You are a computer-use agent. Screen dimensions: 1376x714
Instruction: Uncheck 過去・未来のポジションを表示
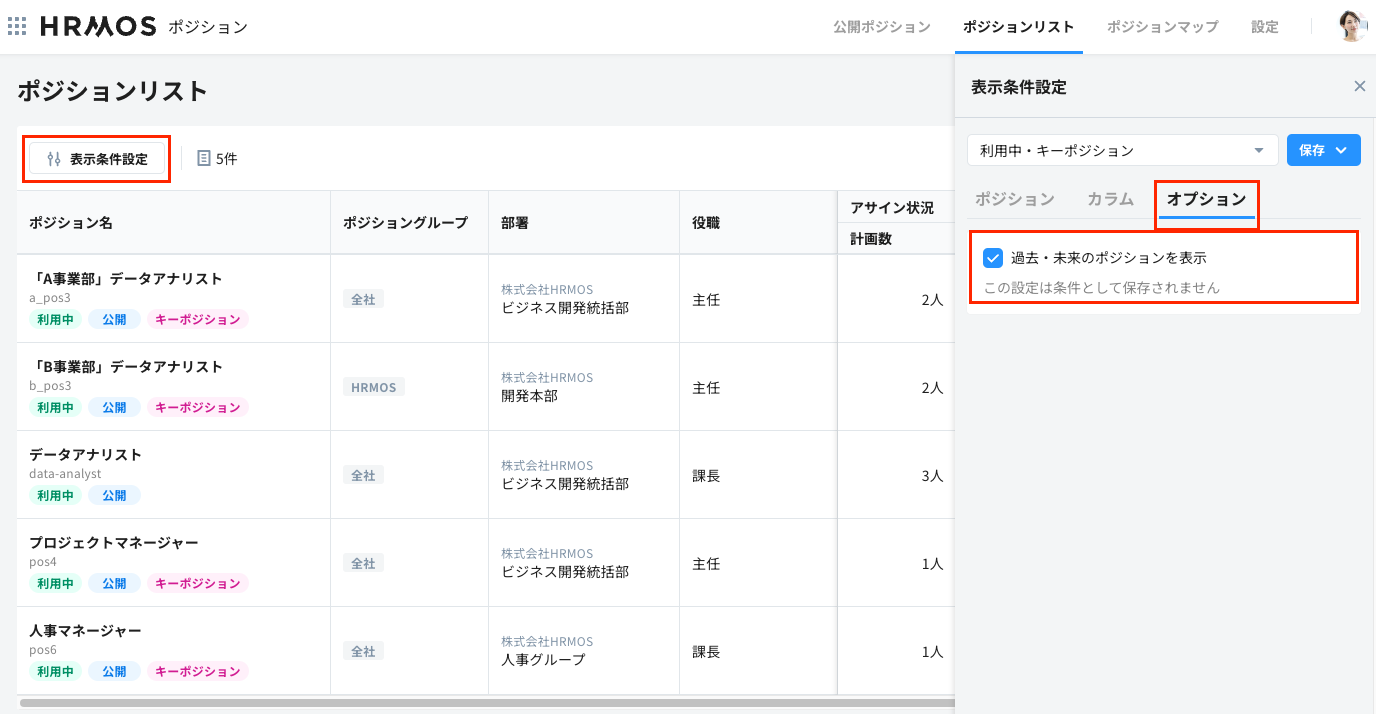click(993, 258)
